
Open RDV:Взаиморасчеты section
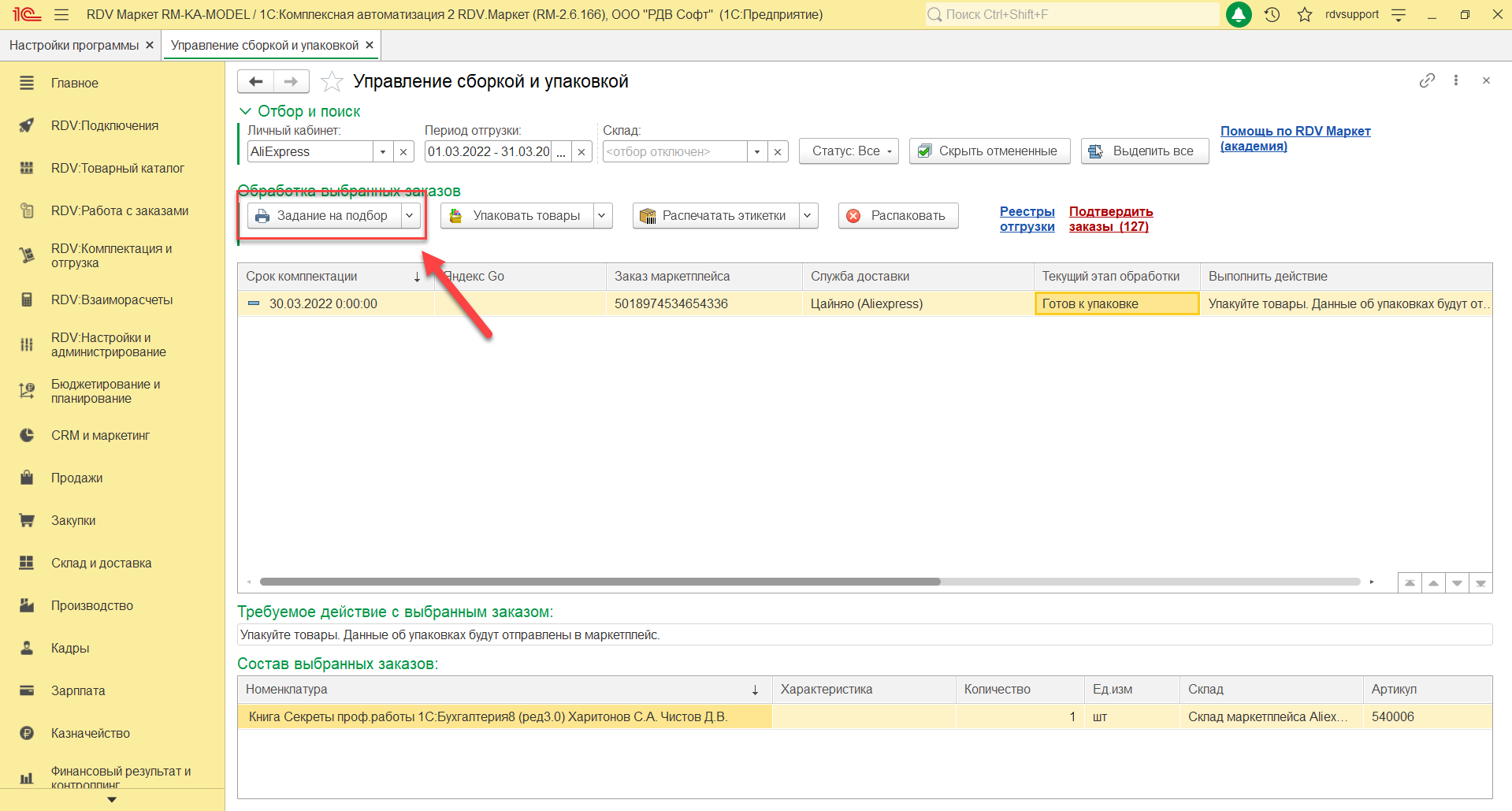click(112, 299)
